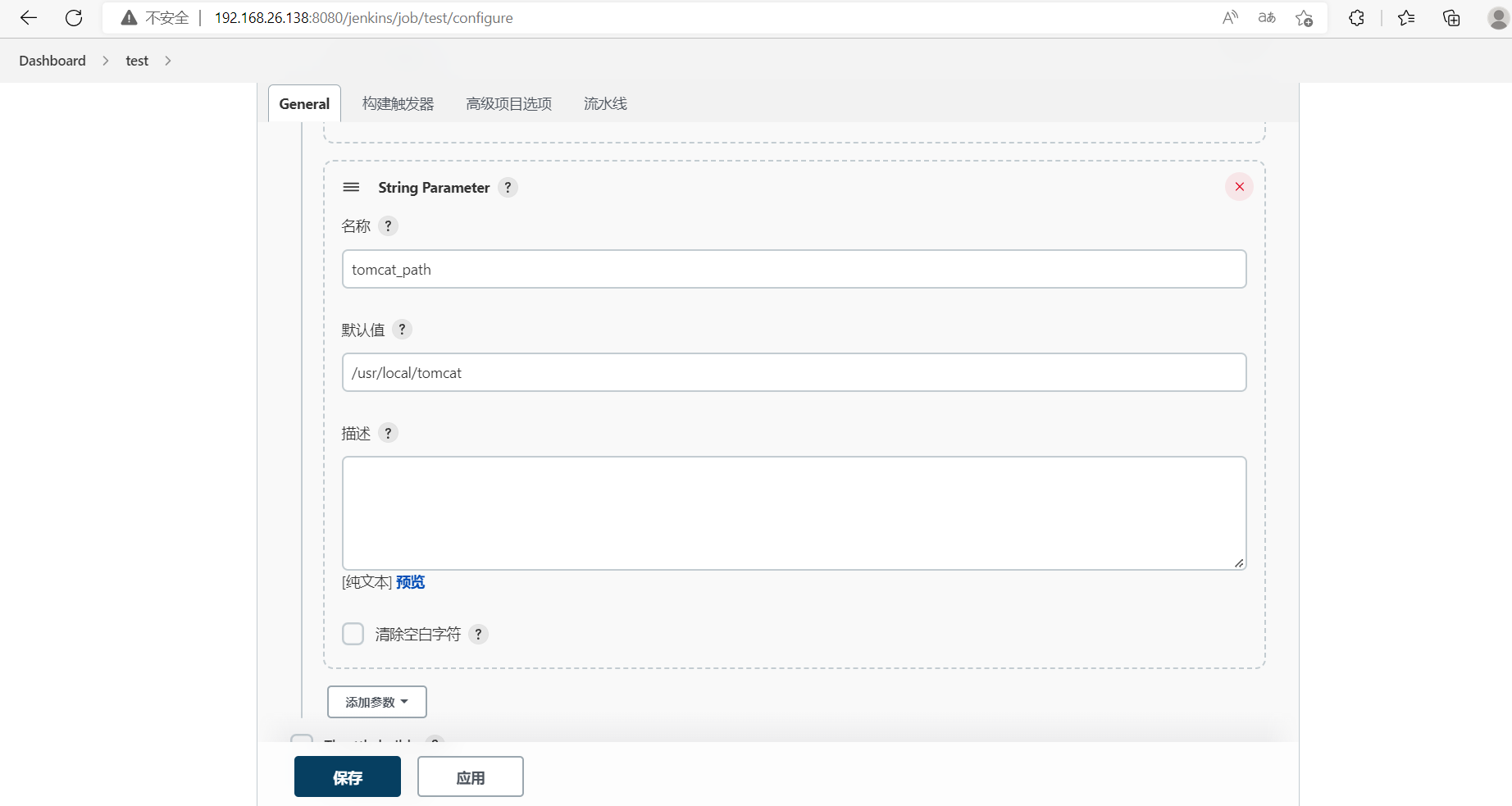The image size is (1512, 806).
Task: Click the drag handle of String Parameter
Action: coord(351,187)
